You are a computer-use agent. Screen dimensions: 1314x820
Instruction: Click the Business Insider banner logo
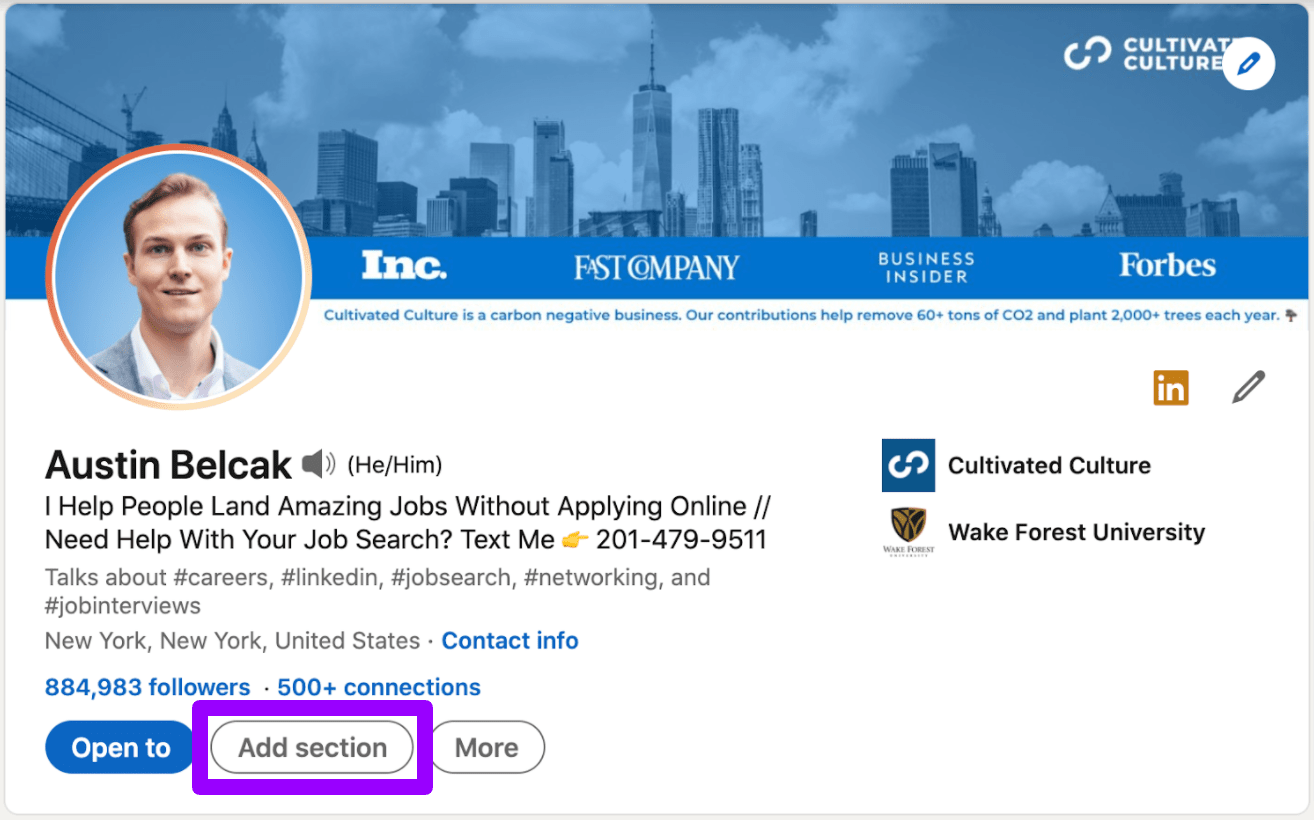point(926,267)
